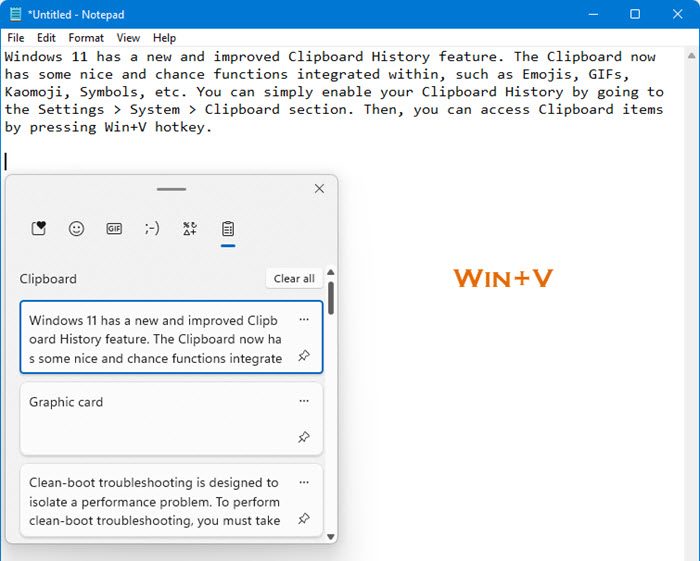The height and width of the screenshot is (561, 700).
Task: Close the clipboard panel with X
Action: tap(319, 188)
